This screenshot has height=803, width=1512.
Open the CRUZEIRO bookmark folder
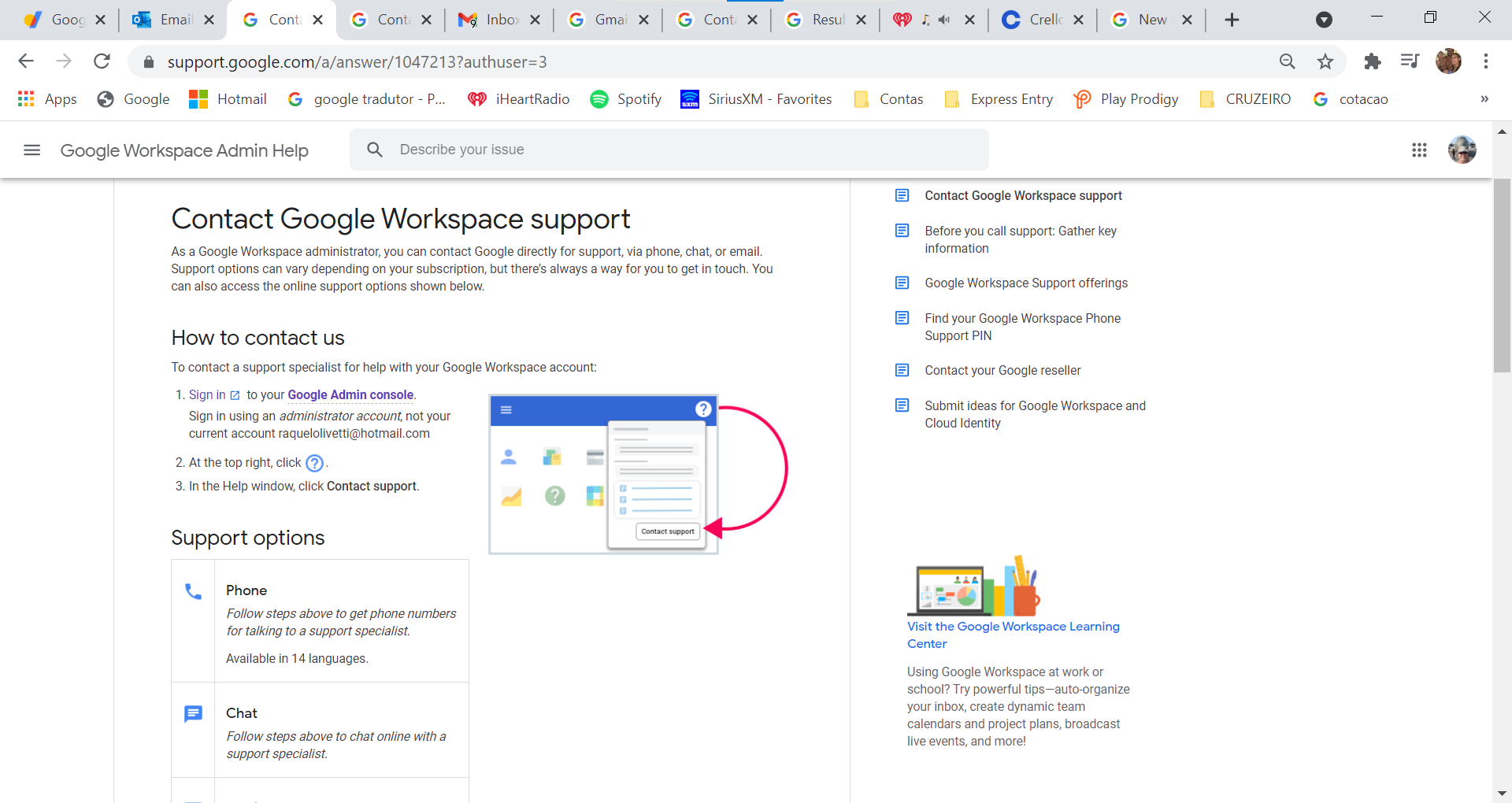tap(1245, 99)
